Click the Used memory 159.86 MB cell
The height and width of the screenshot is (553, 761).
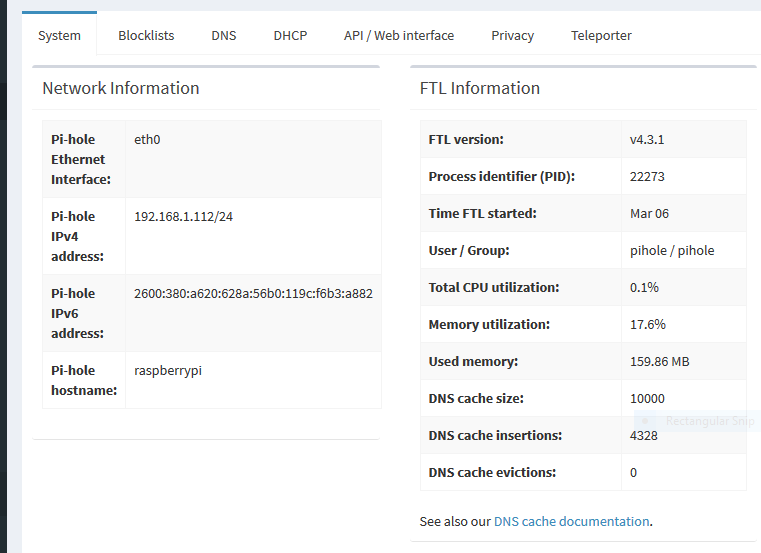point(684,361)
